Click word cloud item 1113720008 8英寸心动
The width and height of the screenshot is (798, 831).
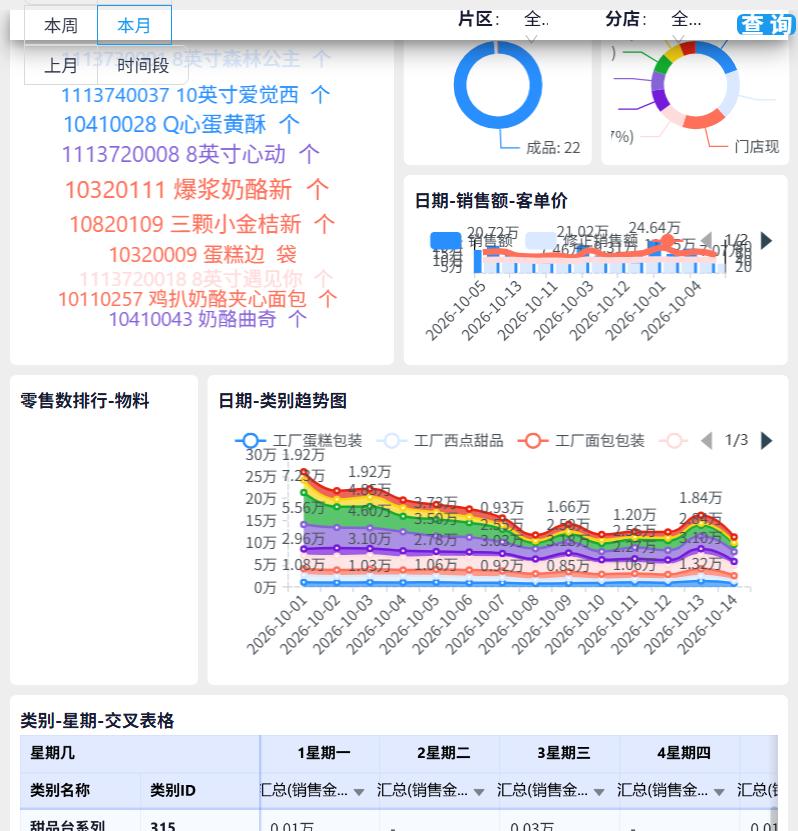(x=191, y=154)
